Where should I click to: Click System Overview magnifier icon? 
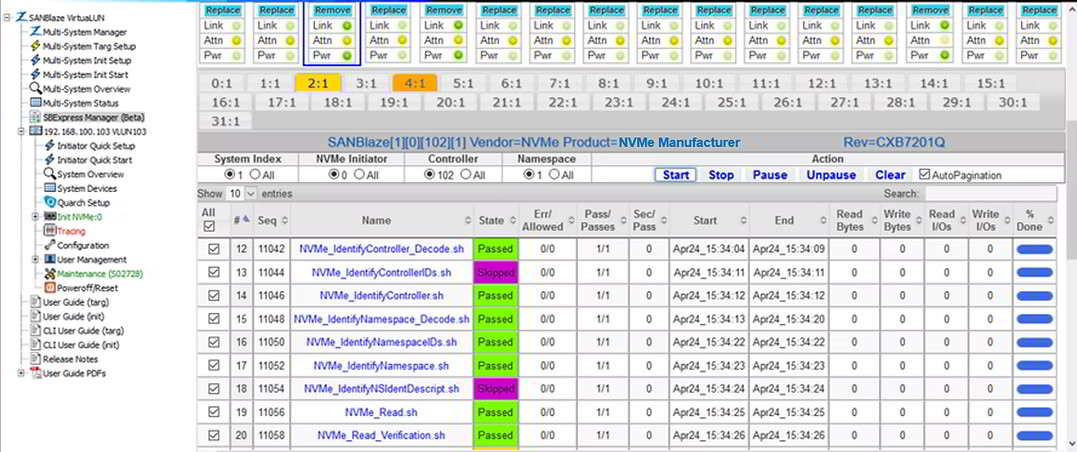tap(50, 174)
